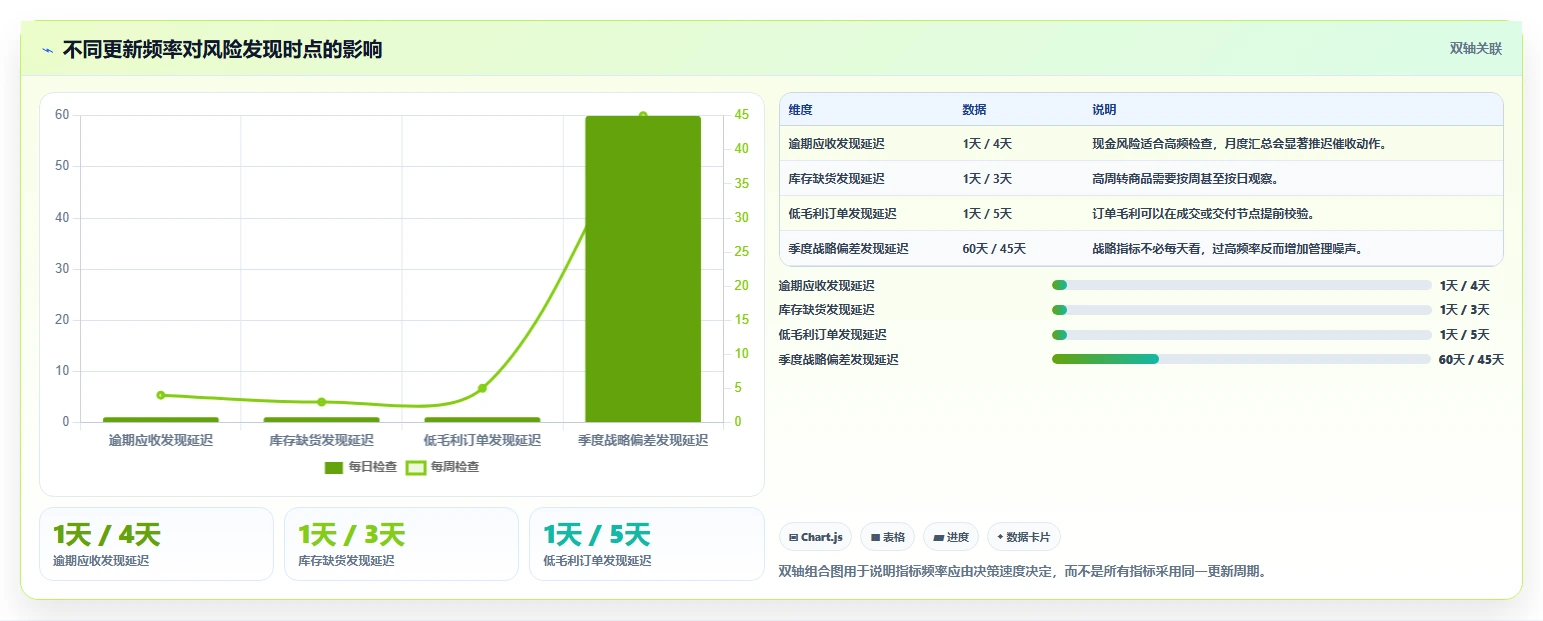Click the tall 季度战略偏差发现延迟 bar in chart
1543x621 pixels.
pos(643,269)
